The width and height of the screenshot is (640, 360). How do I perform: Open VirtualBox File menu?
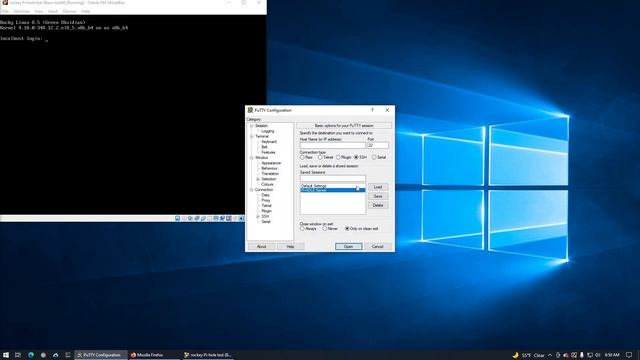point(5,11)
